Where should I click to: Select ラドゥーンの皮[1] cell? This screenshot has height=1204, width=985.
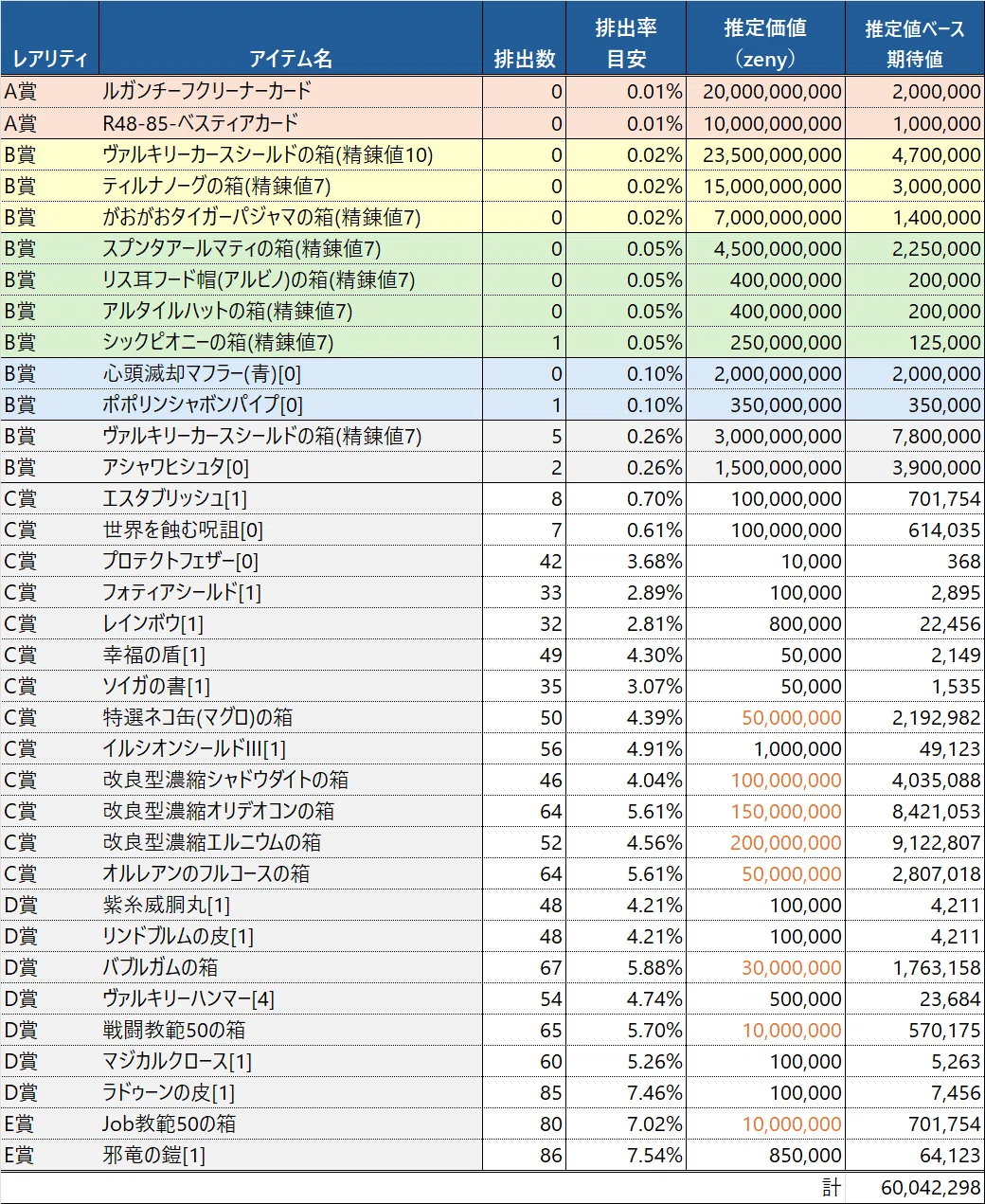click(x=291, y=1092)
